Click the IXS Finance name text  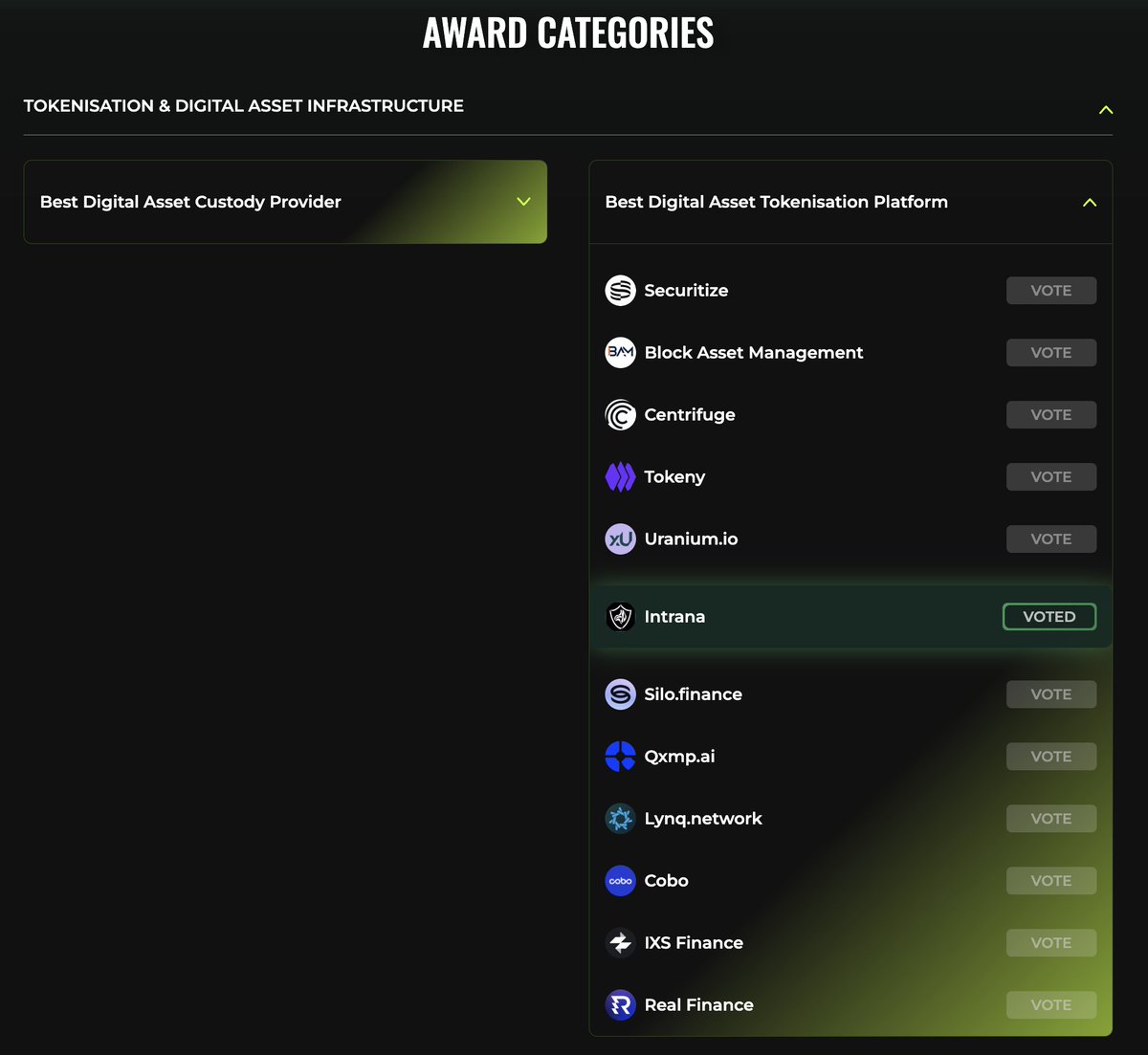point(694,943)
